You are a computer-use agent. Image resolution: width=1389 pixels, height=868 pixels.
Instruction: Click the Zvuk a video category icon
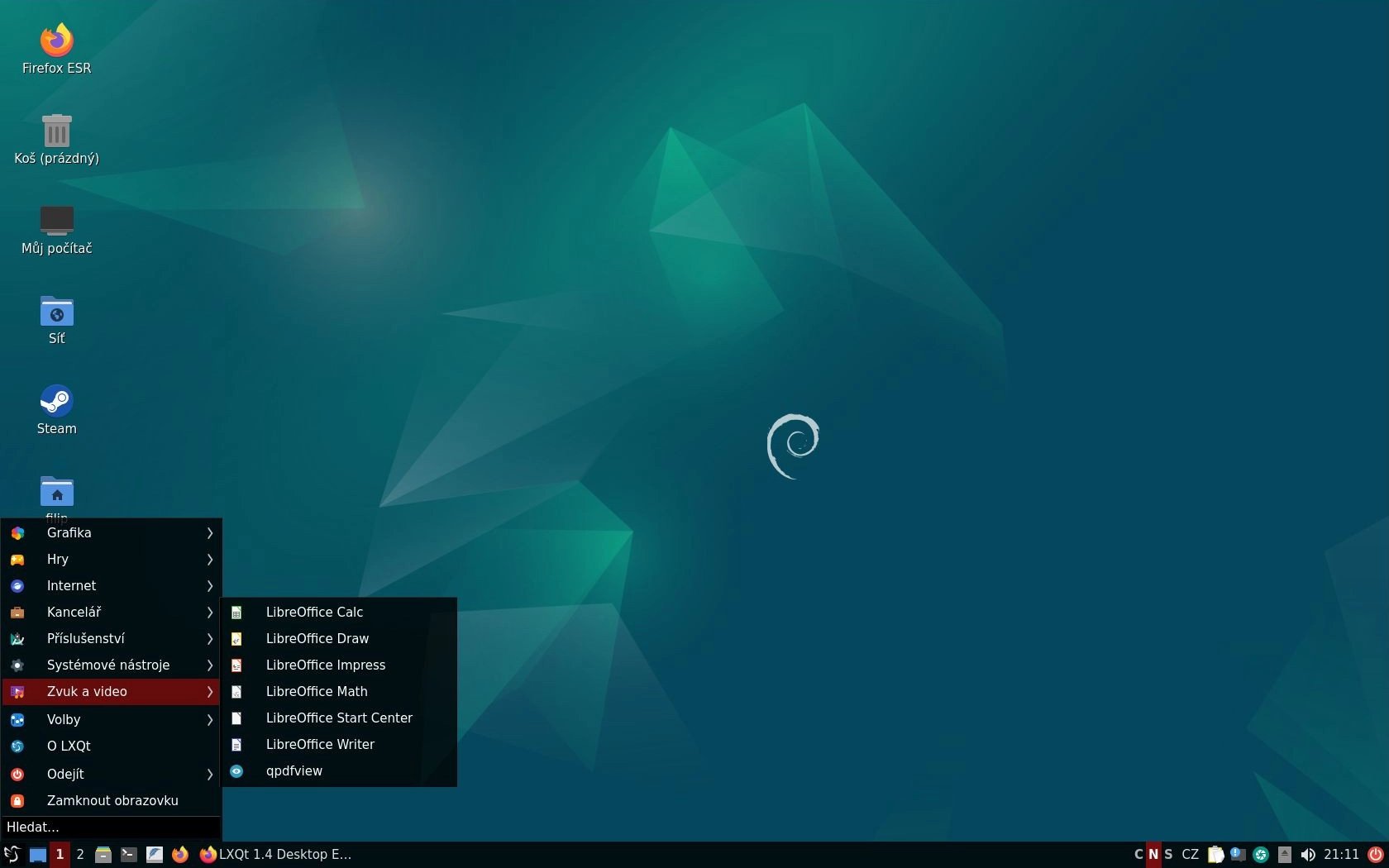pos(17,692)
